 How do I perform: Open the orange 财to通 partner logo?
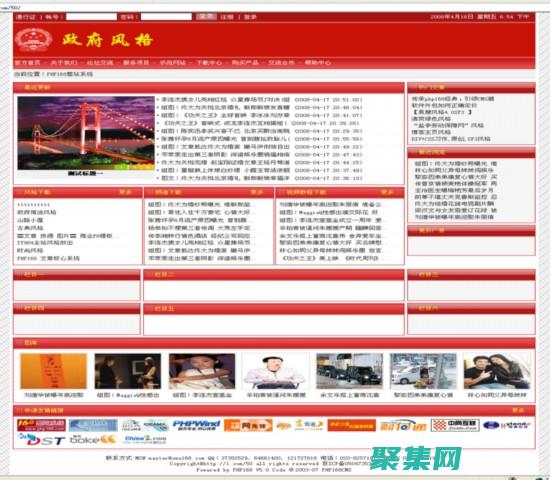point(403,425)
